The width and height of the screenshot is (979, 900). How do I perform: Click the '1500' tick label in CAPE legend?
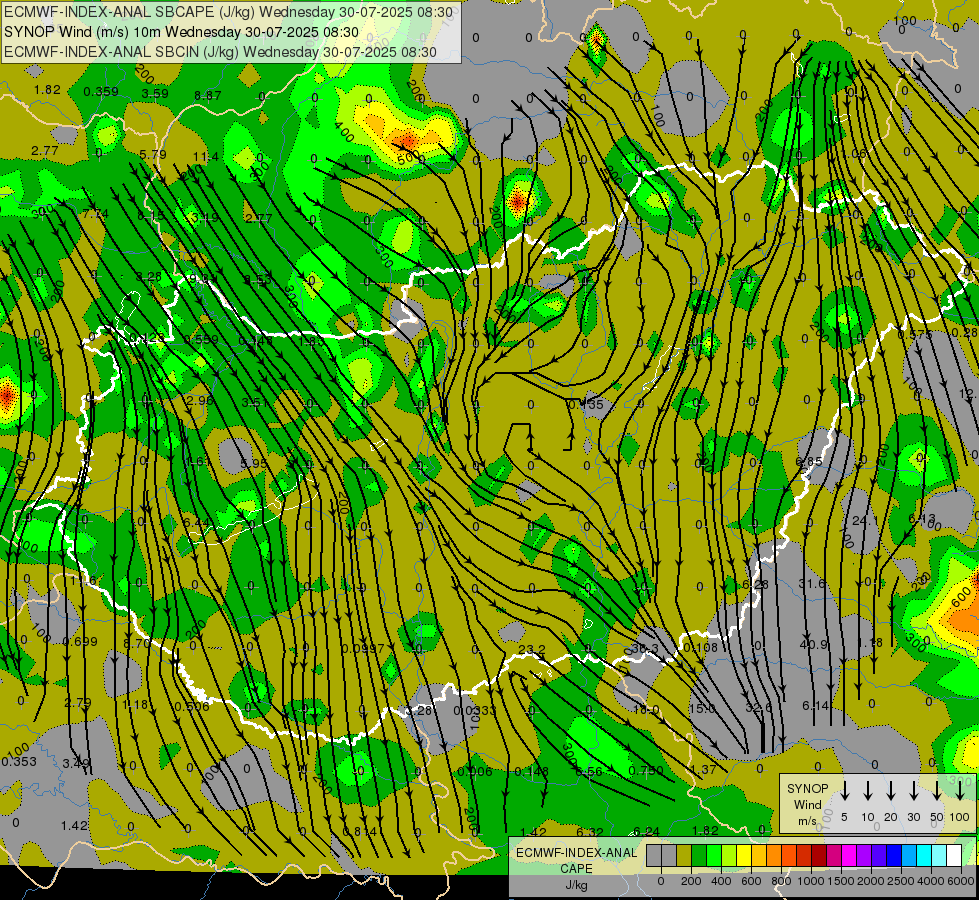pyautogui.click(x=841, y=881)
